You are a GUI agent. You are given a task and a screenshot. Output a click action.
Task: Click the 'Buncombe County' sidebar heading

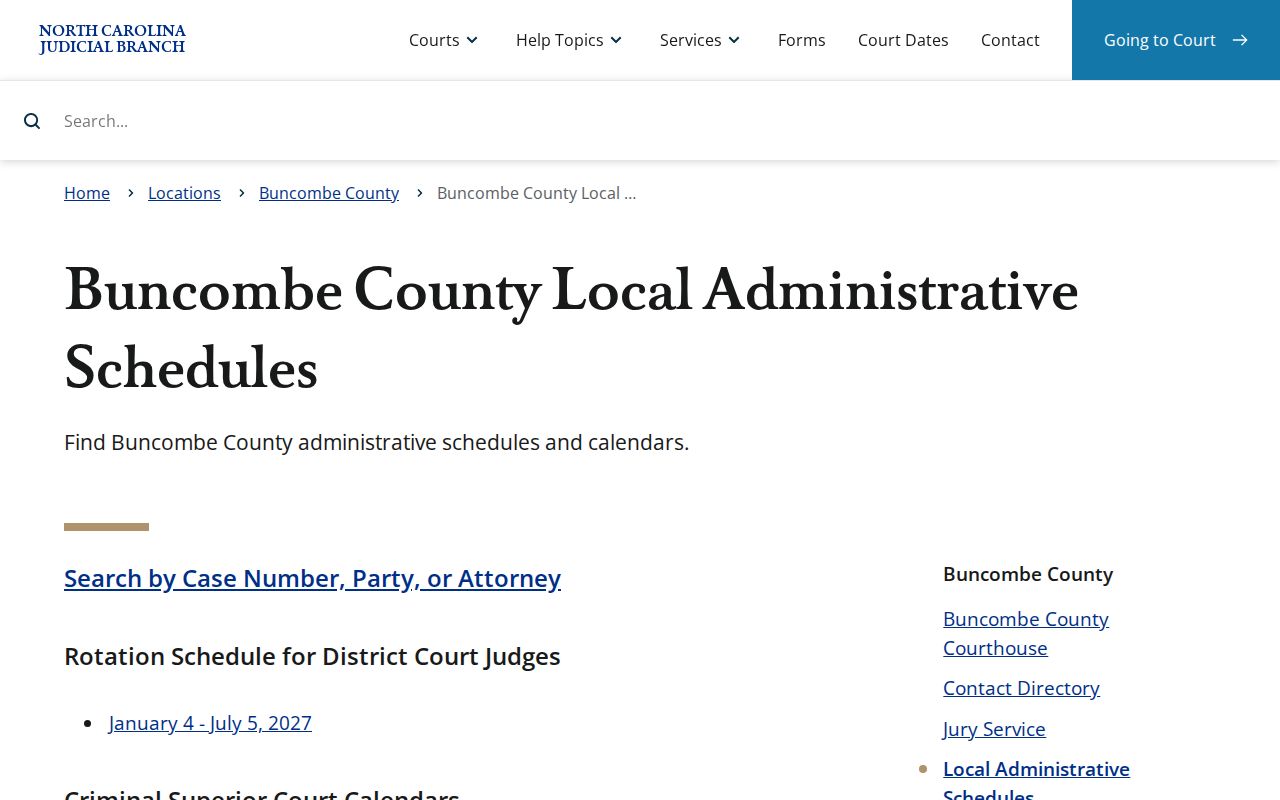pyautogui.click(x=1028, y=574)
